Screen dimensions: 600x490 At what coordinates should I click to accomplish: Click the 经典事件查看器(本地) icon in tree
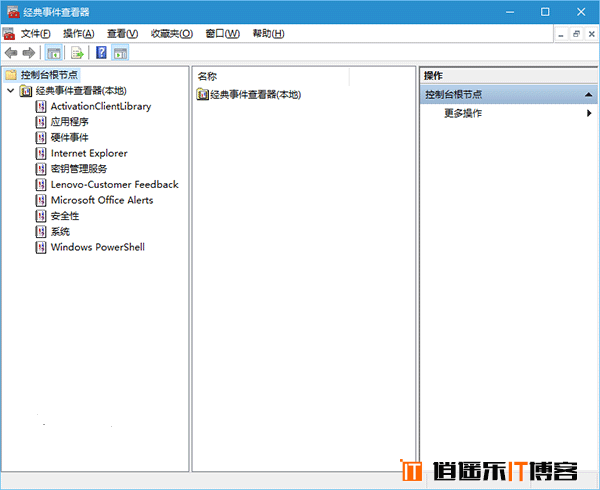click(26, 91)
